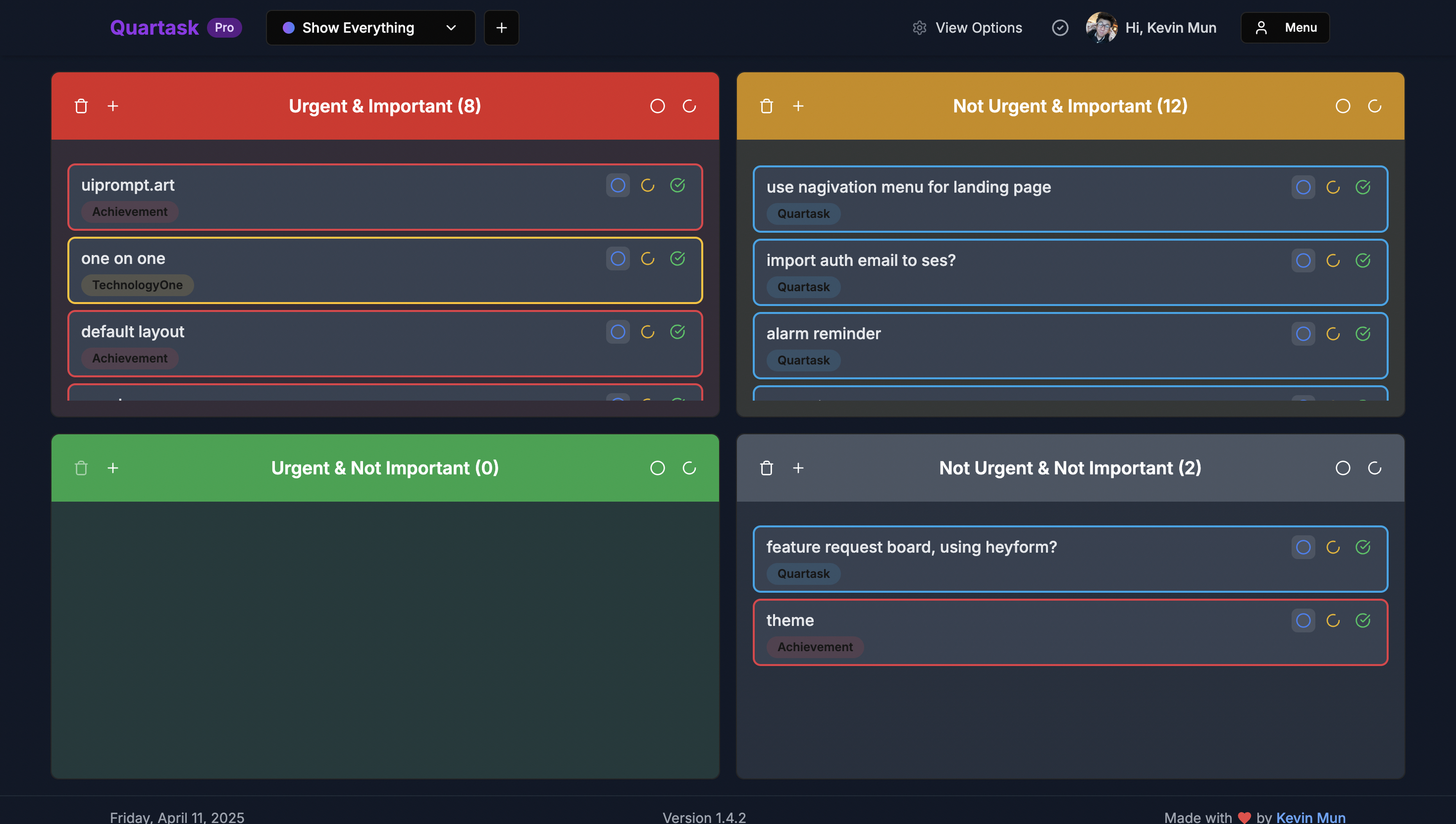Click the circle icon on Not Urgent & Not Important header
1456x824 pixels.
[1343, 468]
